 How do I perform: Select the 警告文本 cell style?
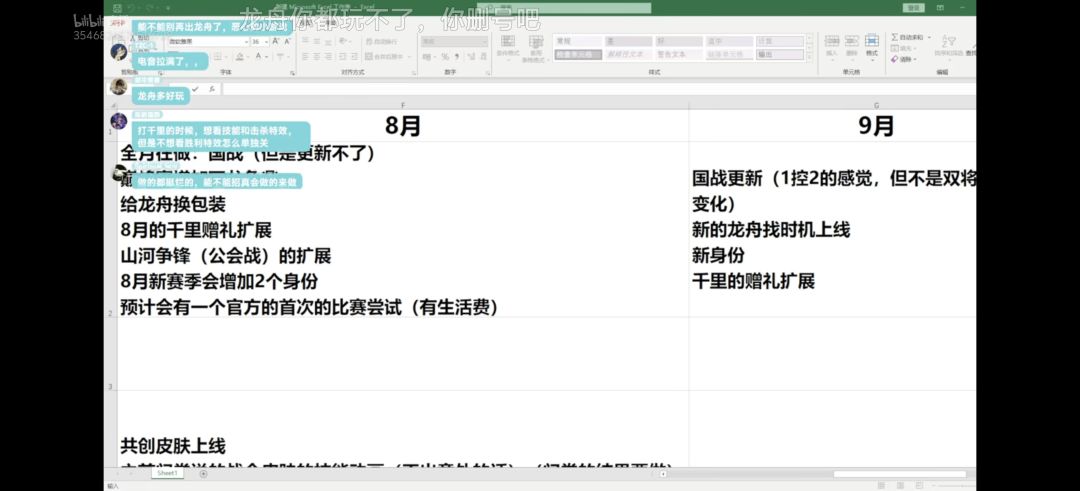[x=679, y=54]
